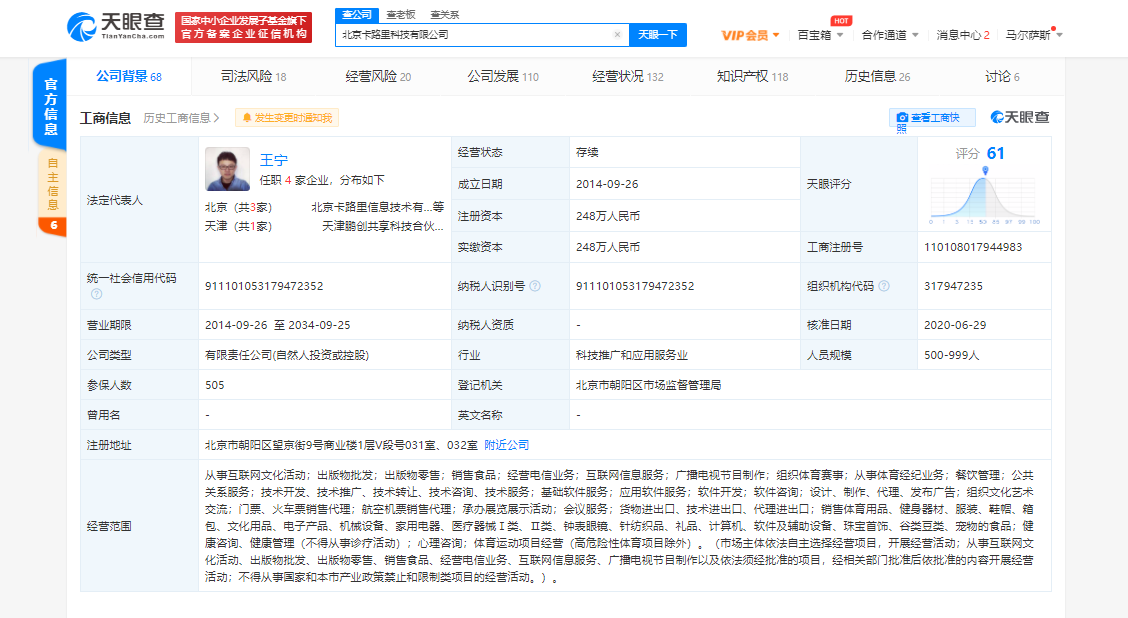Viewport: 1128px width, 618px height.
Task: Clear search box with the X icon
Action: coord(617,35)
